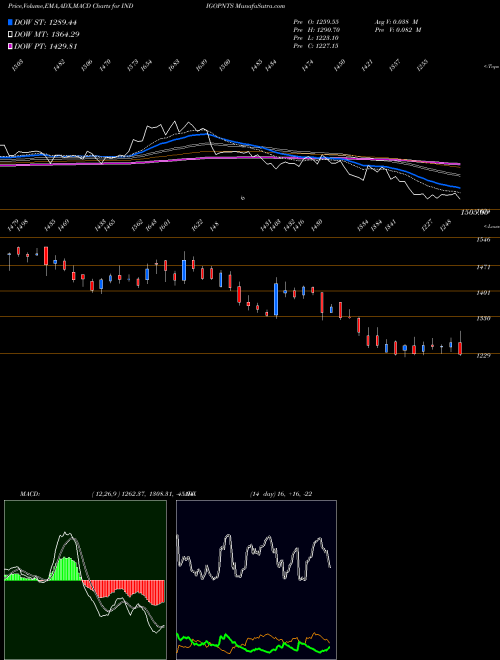Click the thick blue EMA line peak

(206, 134)
